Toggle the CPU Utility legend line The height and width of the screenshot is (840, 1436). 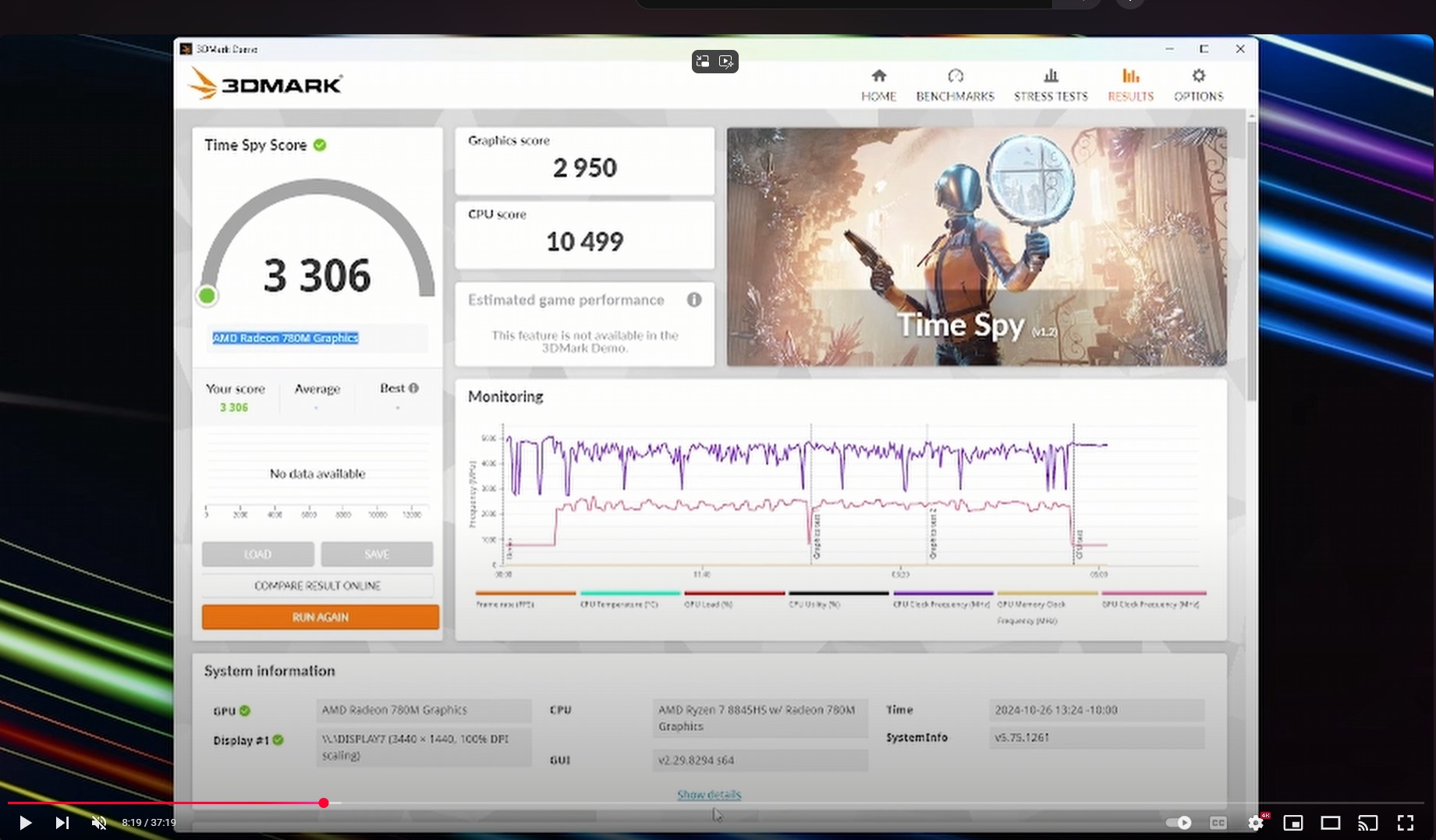click(839, 599)
